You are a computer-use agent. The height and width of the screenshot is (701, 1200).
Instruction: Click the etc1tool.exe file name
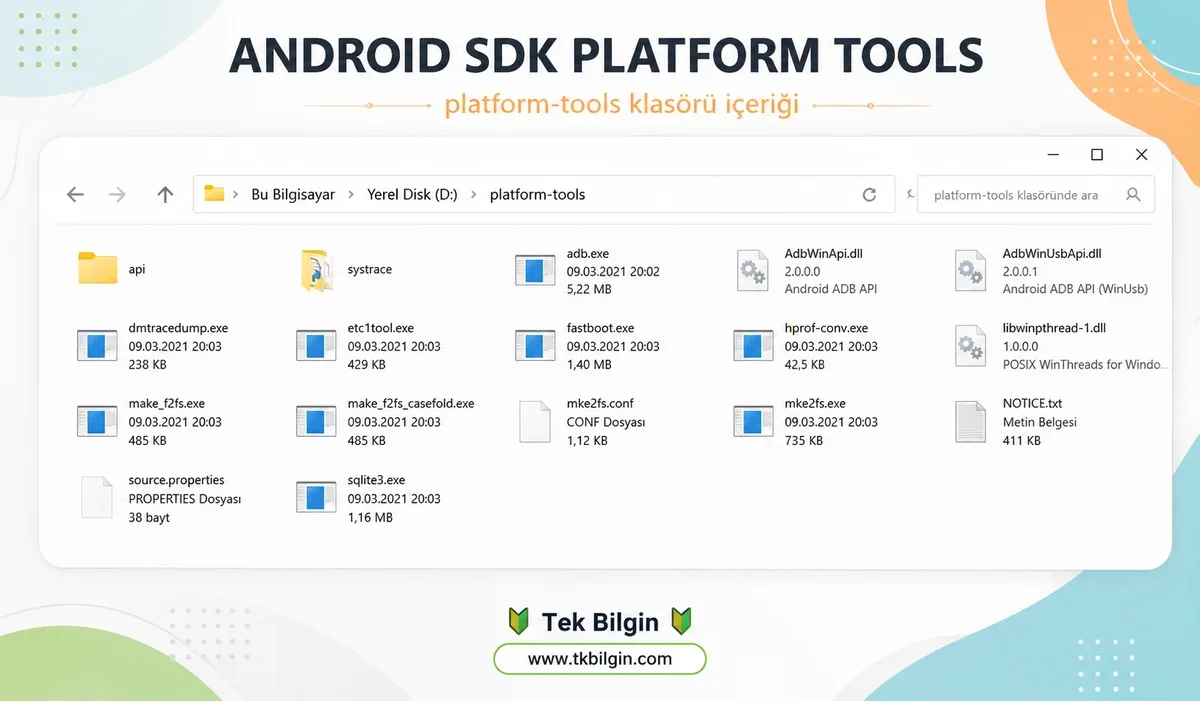click(381, 328)
